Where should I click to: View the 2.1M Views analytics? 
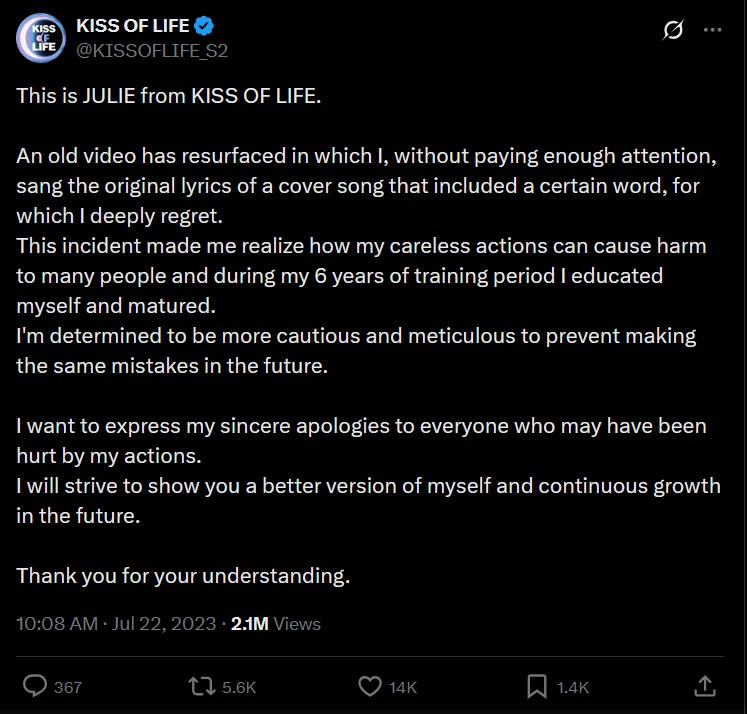coord(276,623)
